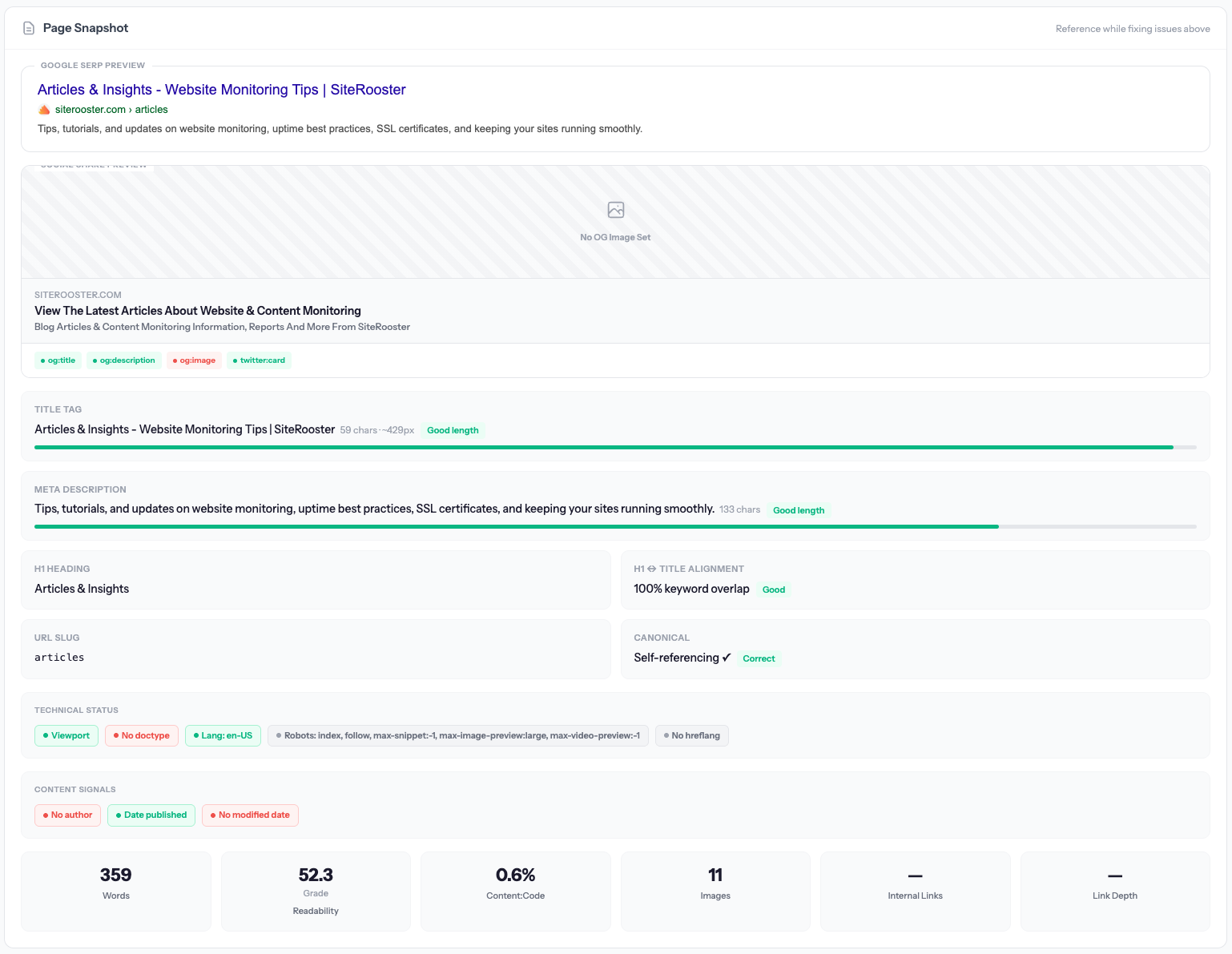The height and width of the screenshot is (954, 1232).
Task: Click the red dot on No author badge
Action: coord(44,815)
